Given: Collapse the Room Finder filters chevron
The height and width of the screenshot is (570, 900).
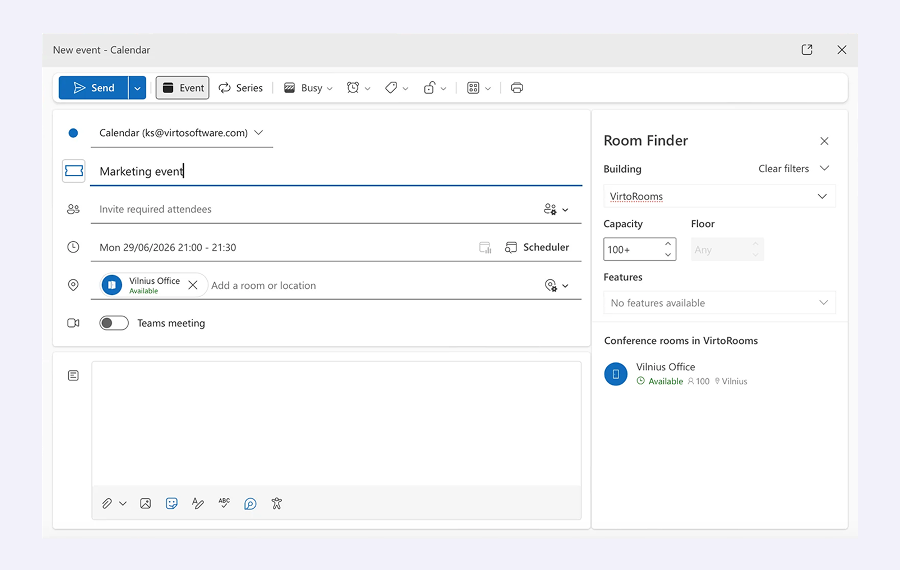Looking at the screenshot, I should pyautogui.click(x=824, y=168).
